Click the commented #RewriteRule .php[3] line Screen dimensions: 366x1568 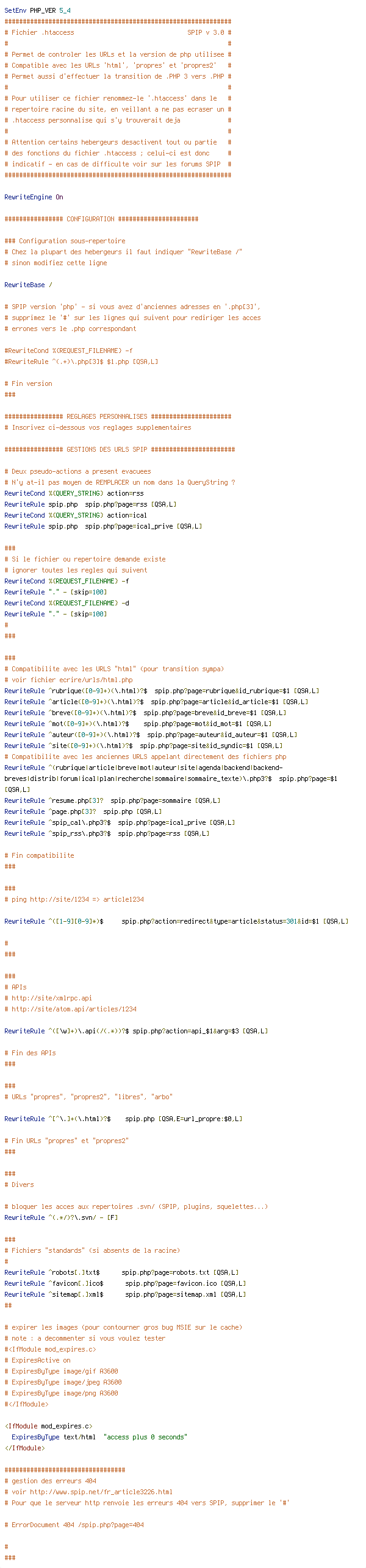[x=81, y=362]
